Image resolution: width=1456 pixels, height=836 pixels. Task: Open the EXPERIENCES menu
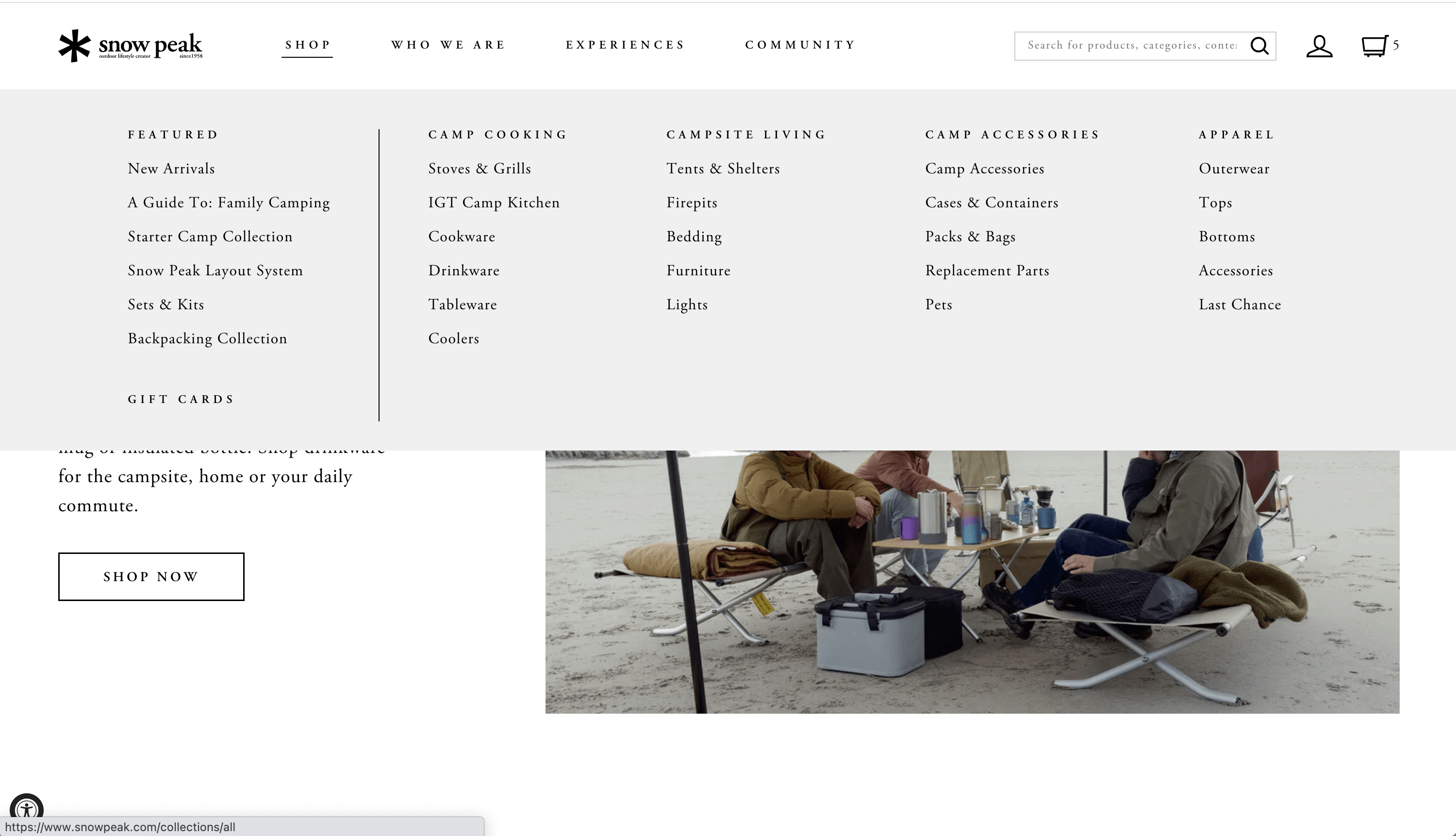625,45
